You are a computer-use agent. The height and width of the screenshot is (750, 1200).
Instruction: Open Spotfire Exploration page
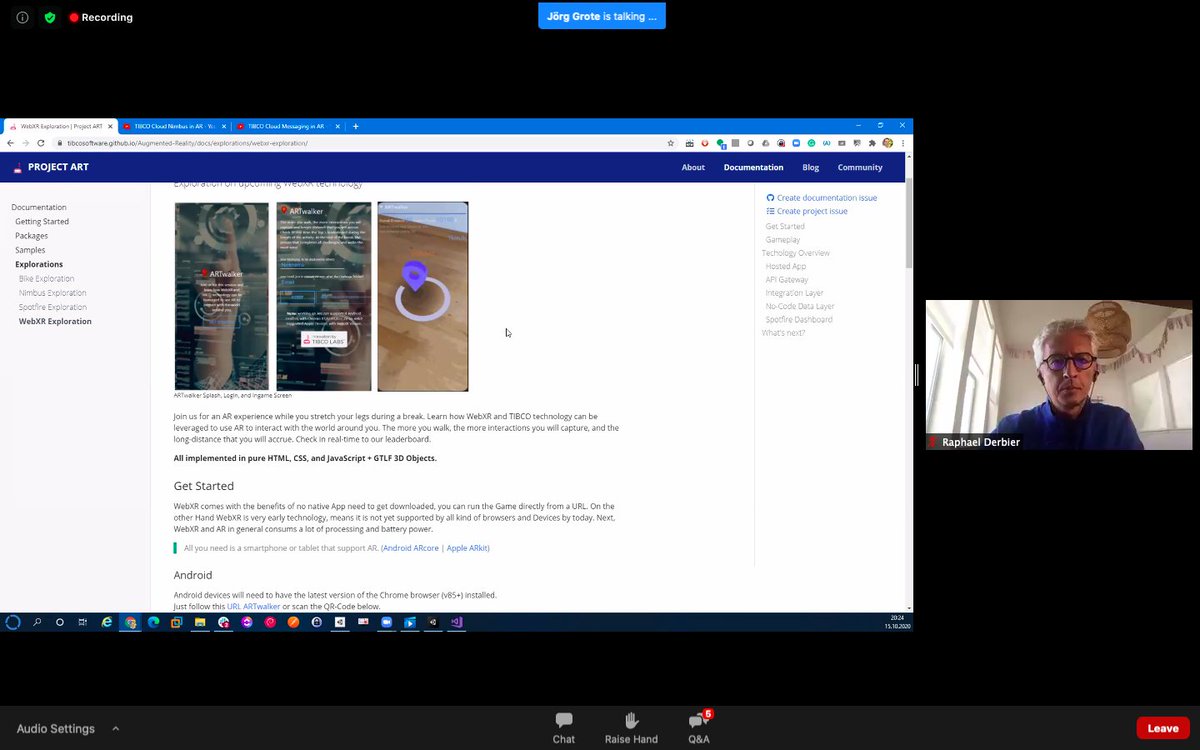(x=52, y=307)
